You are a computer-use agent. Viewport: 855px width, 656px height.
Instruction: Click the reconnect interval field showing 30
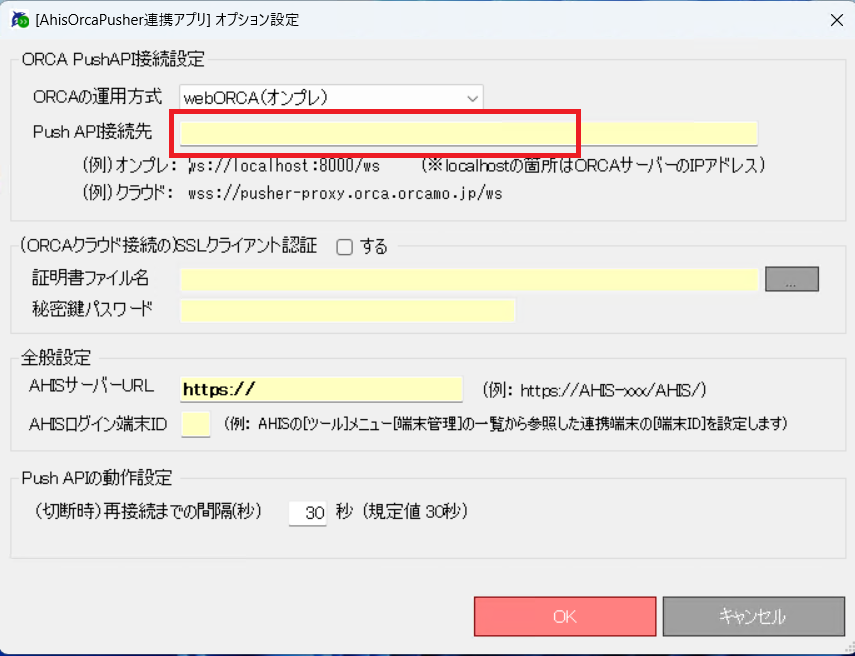tap(308, 513)
